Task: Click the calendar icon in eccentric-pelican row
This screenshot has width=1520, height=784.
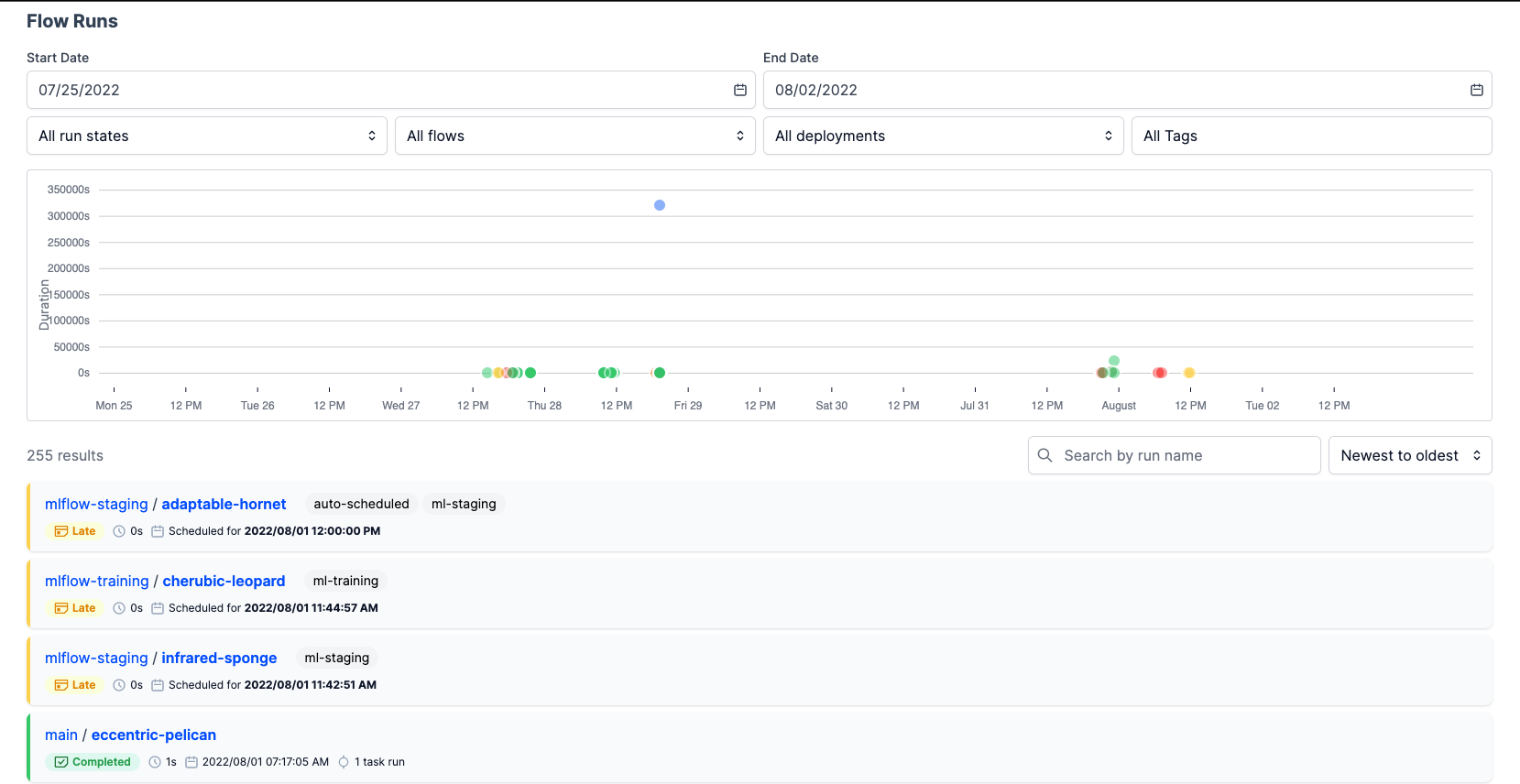Action: [191, 762]
